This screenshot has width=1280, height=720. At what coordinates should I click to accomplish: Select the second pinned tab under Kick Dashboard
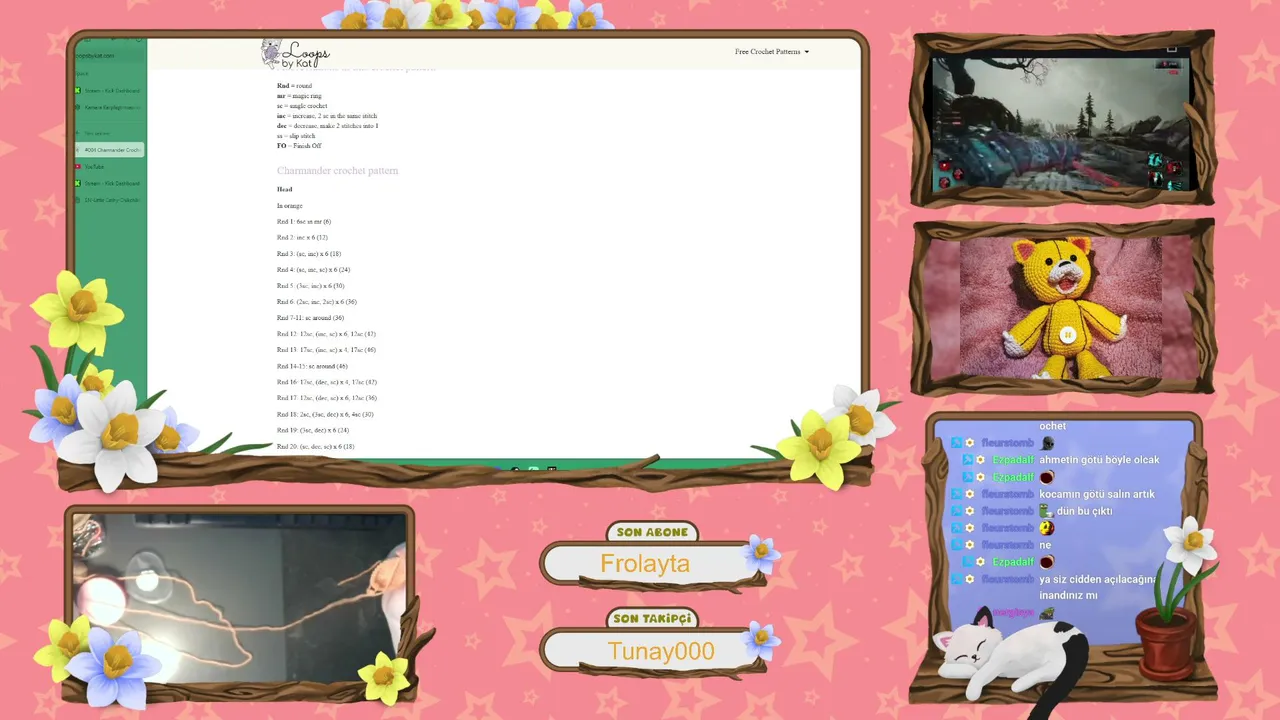pyautogui.click(x=109, y=107)
